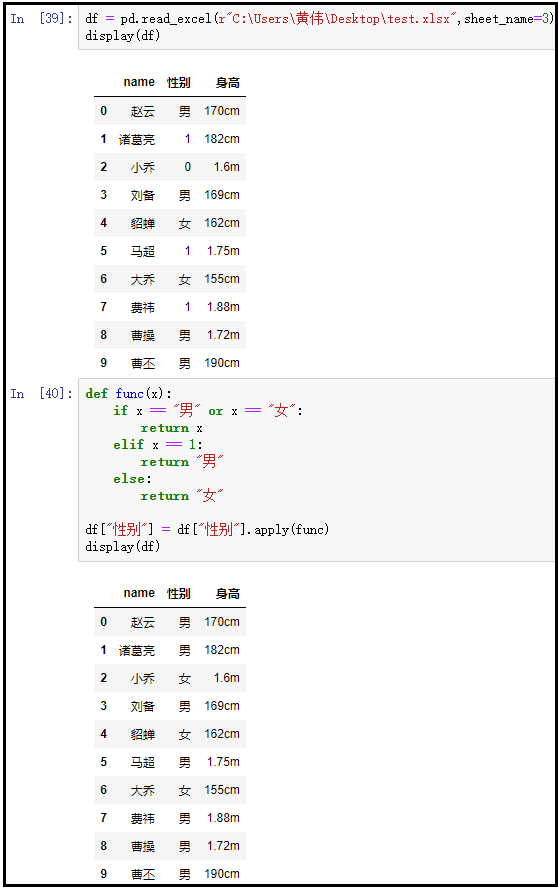The image size is (558, 890).
Task: Click 小乔's 性别 cell 女 in In [40] output
Action: click(x=184, y=678)
